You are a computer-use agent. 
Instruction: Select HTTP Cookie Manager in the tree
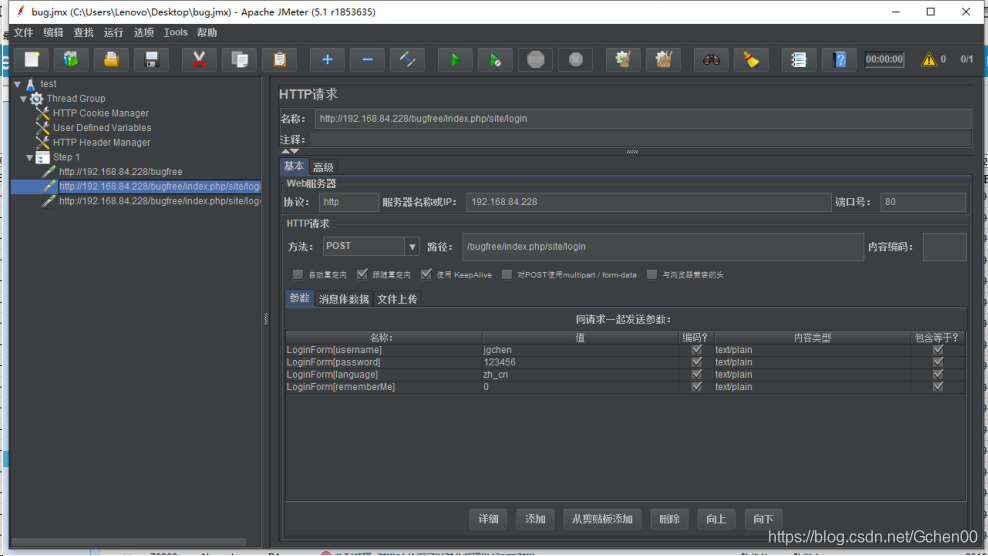point(101,113)
